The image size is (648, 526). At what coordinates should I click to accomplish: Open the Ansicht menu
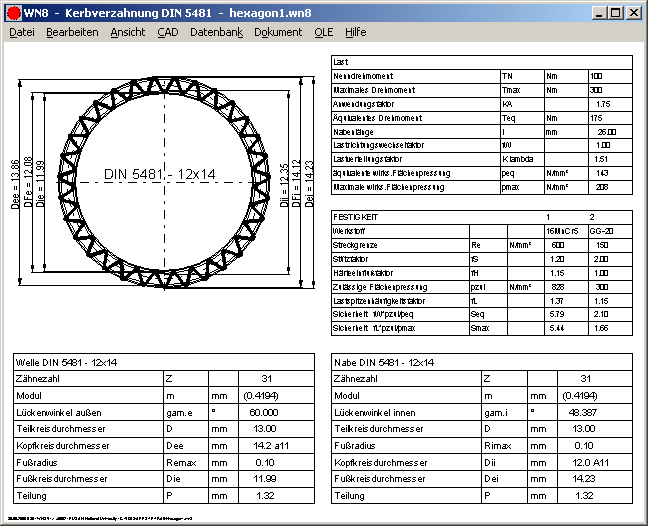point(127,32)
